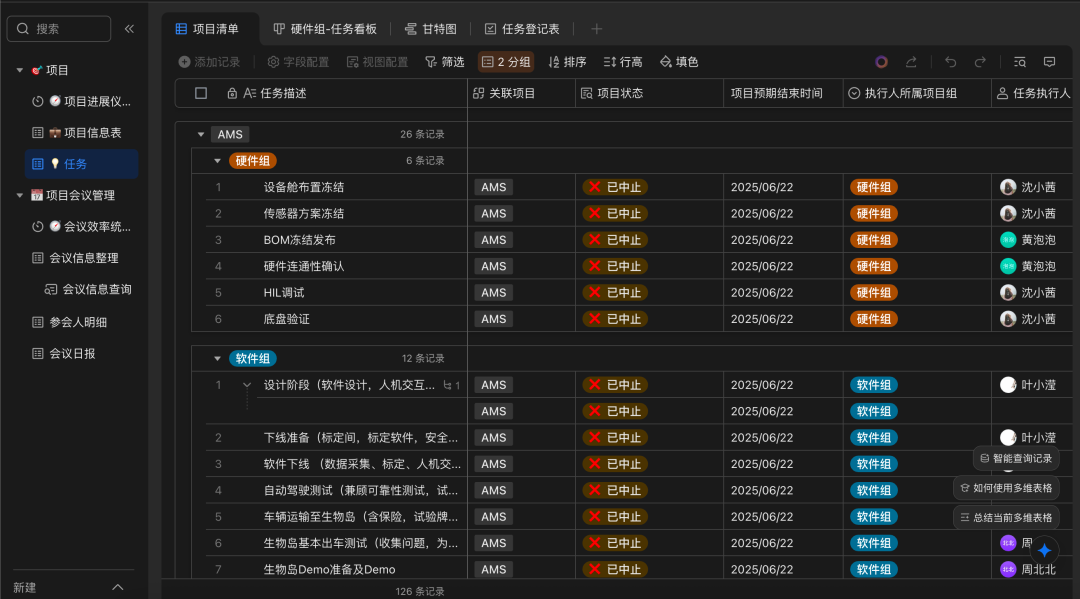Open the 行高 row height option
Screen dimensions: 1080x599
tap(622, 62)
